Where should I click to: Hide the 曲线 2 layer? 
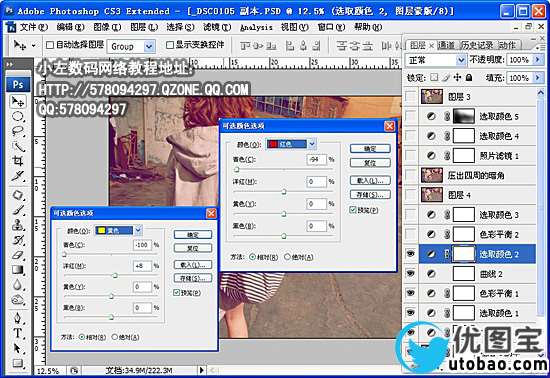[410, 274]
